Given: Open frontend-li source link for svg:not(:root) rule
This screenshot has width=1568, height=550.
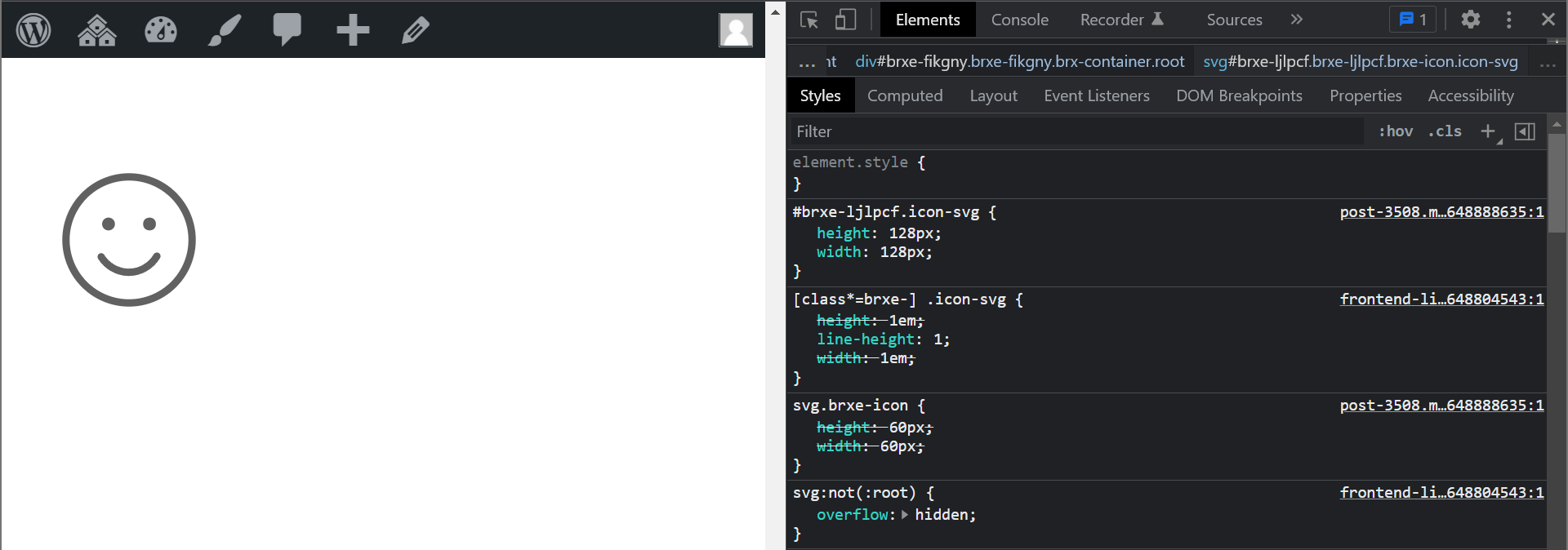Looking at the screenshot, I should click(x=1441, y=493).
